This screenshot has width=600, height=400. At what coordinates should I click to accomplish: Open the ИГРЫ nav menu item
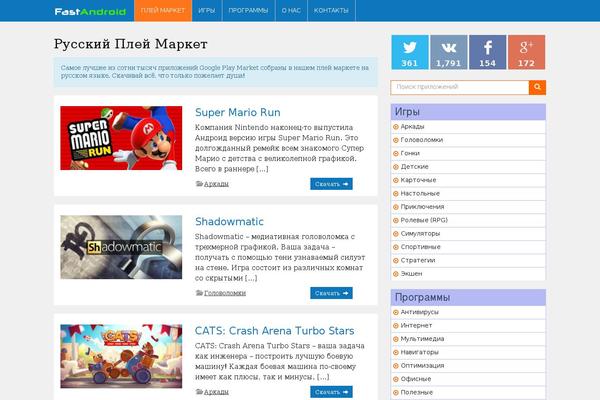(x=207, y=11)
